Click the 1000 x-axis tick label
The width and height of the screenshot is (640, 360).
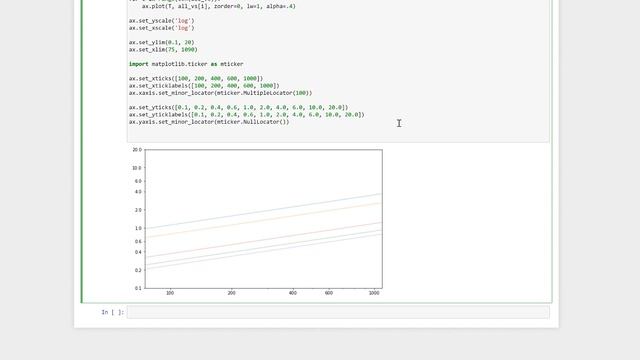coord(374,293)
